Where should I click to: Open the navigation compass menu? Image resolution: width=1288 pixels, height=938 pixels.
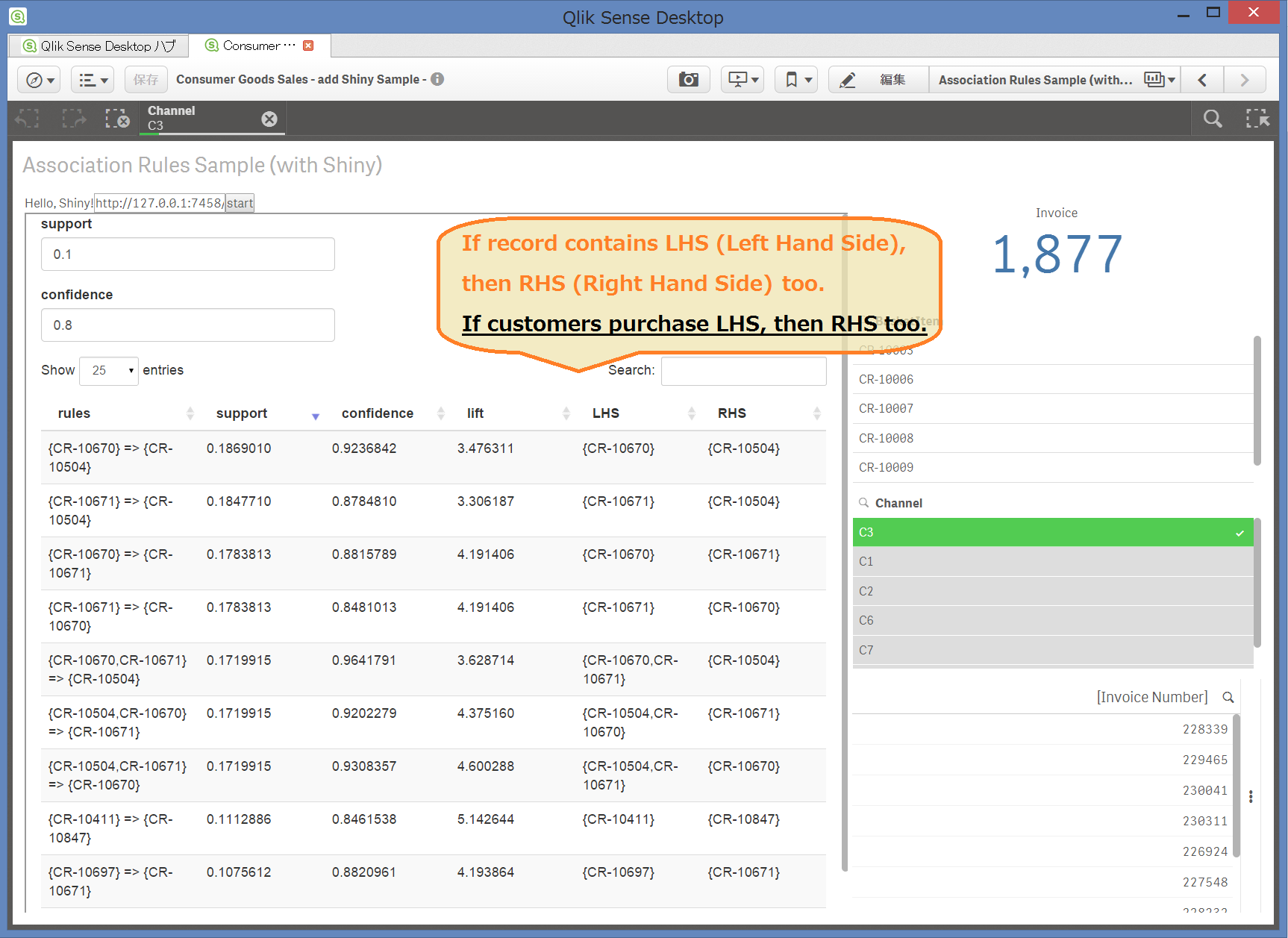tap(39, 80)
